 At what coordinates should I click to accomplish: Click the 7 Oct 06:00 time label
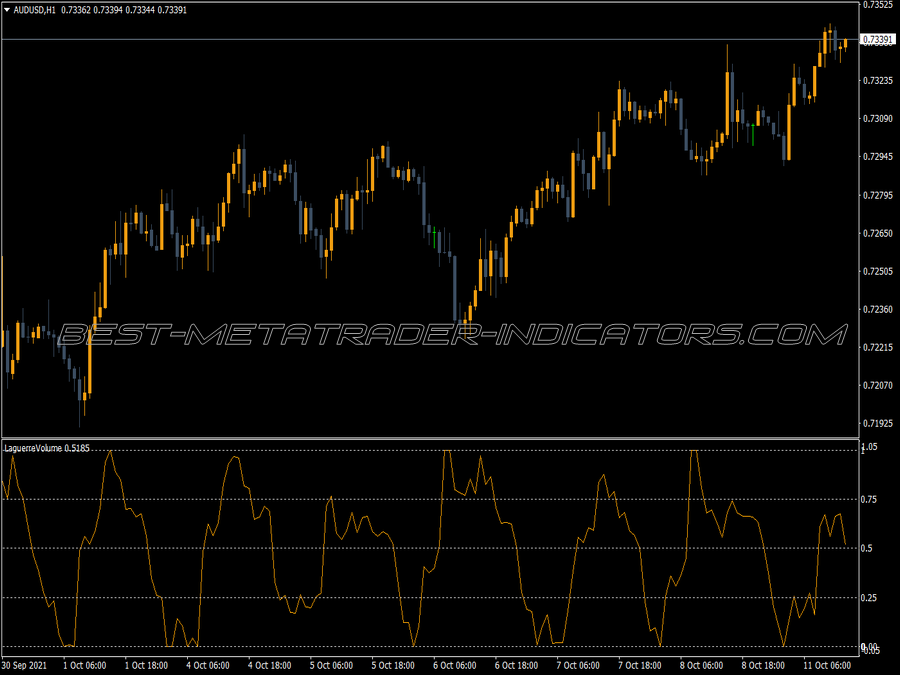[578, 665]
